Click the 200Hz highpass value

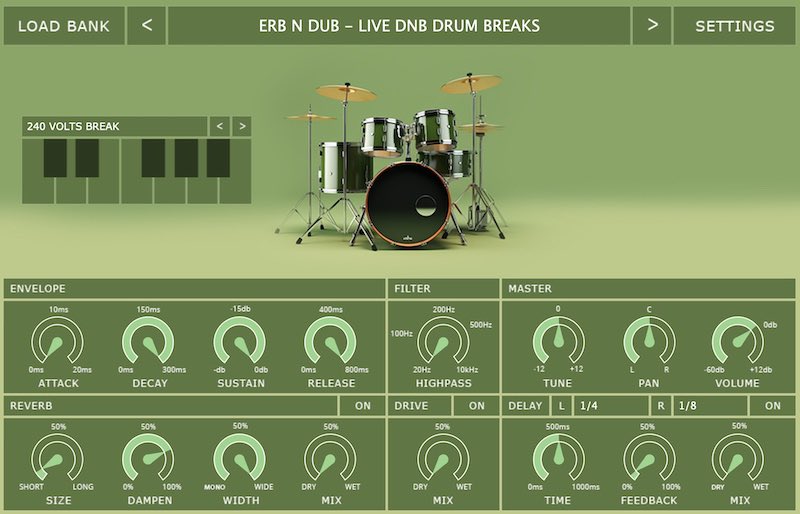click(443, 309)
